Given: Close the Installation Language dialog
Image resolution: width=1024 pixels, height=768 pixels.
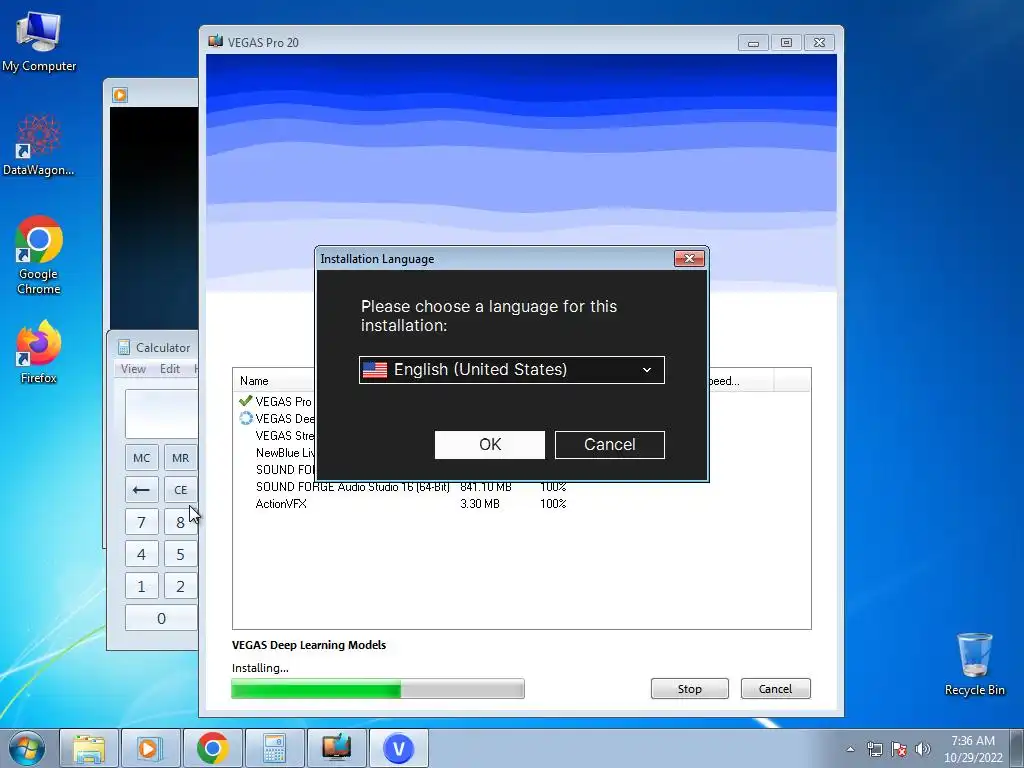Looking at the screenshot, I should point(689,259).
